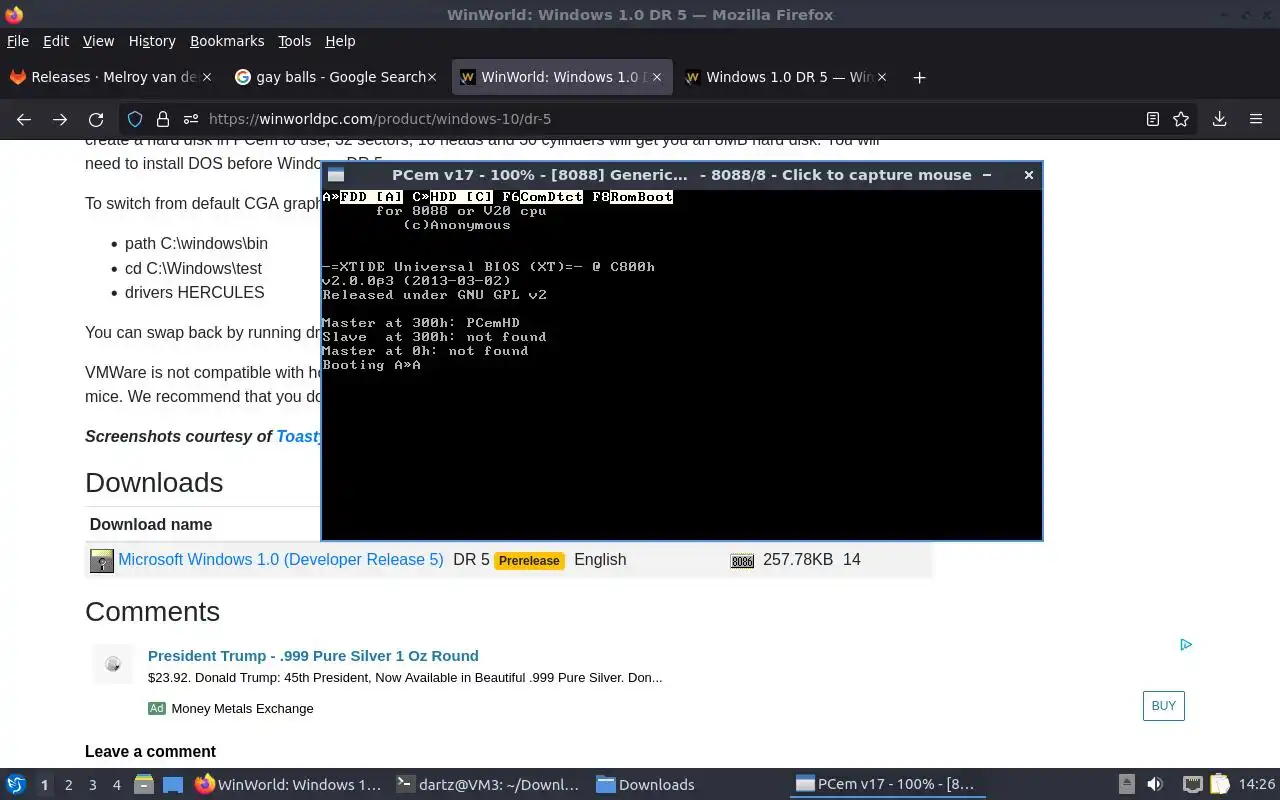Viewport: 1280px width, 800px height.
Task: Open the removable media eject tray icon
Action: coord(1126,784)
